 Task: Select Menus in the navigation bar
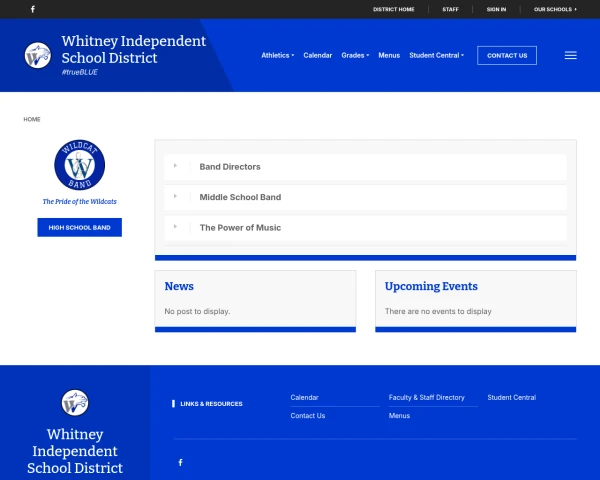click(x=389, y=56)
